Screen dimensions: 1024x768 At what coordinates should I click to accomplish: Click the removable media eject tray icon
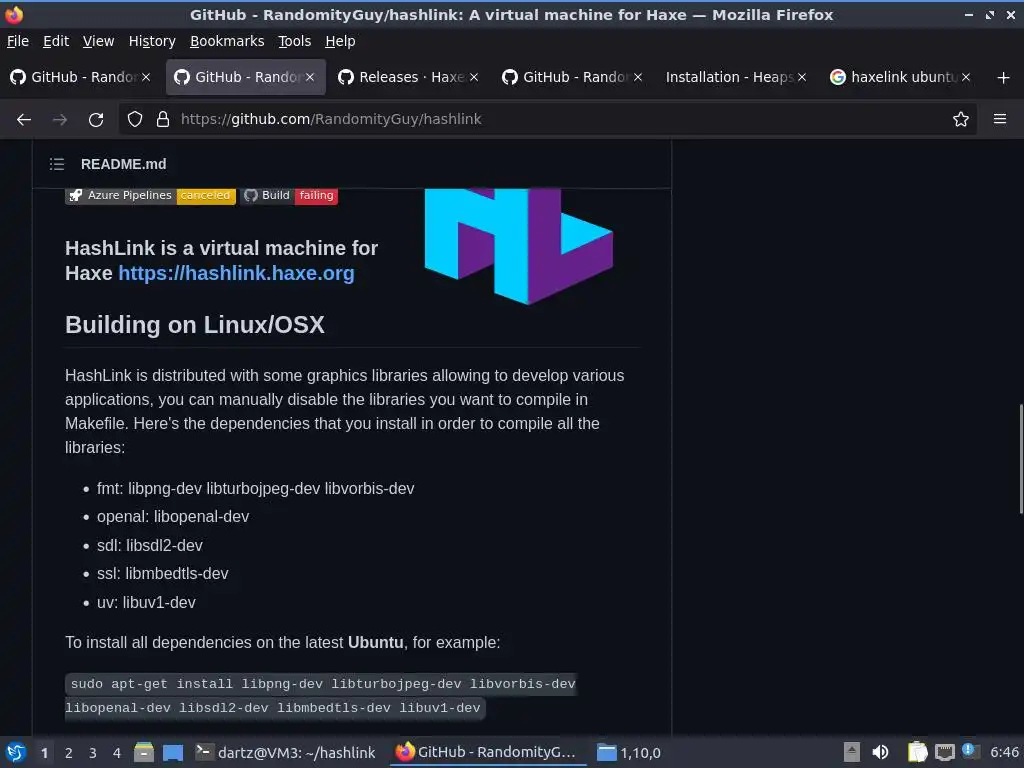(x=852, y=752)
